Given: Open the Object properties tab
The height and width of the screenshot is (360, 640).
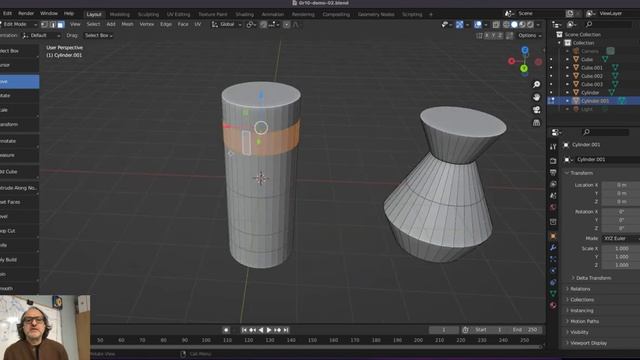Looking at the screenshot, I should coord(553,236).
